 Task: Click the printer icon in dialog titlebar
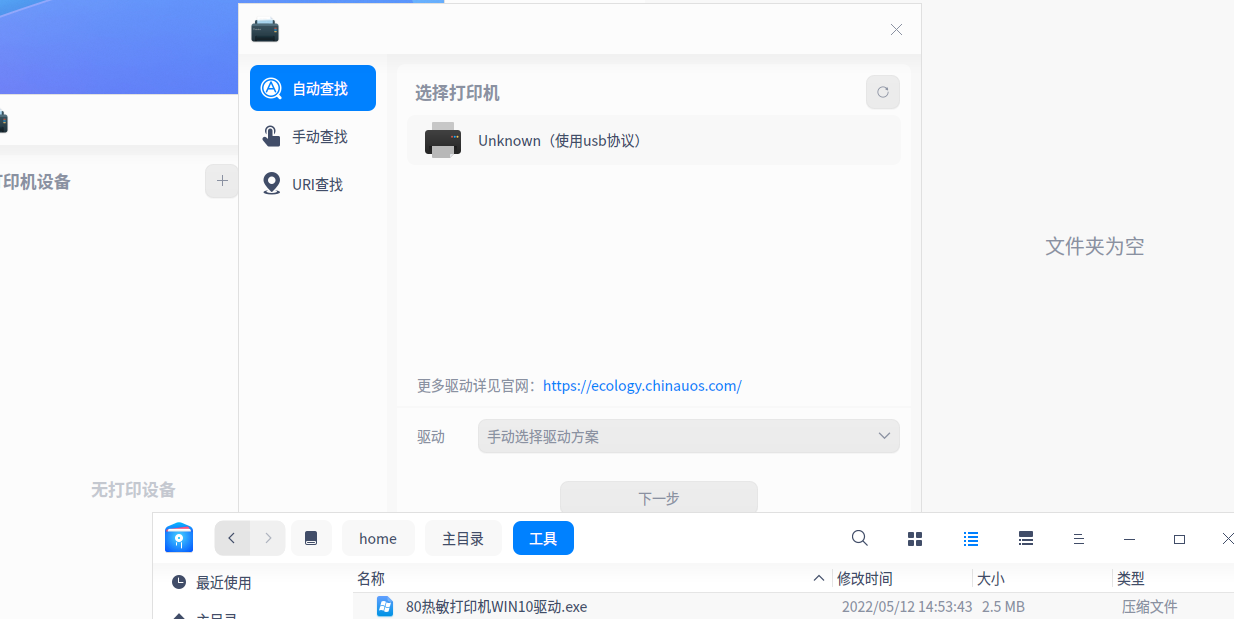pos(264,29)
